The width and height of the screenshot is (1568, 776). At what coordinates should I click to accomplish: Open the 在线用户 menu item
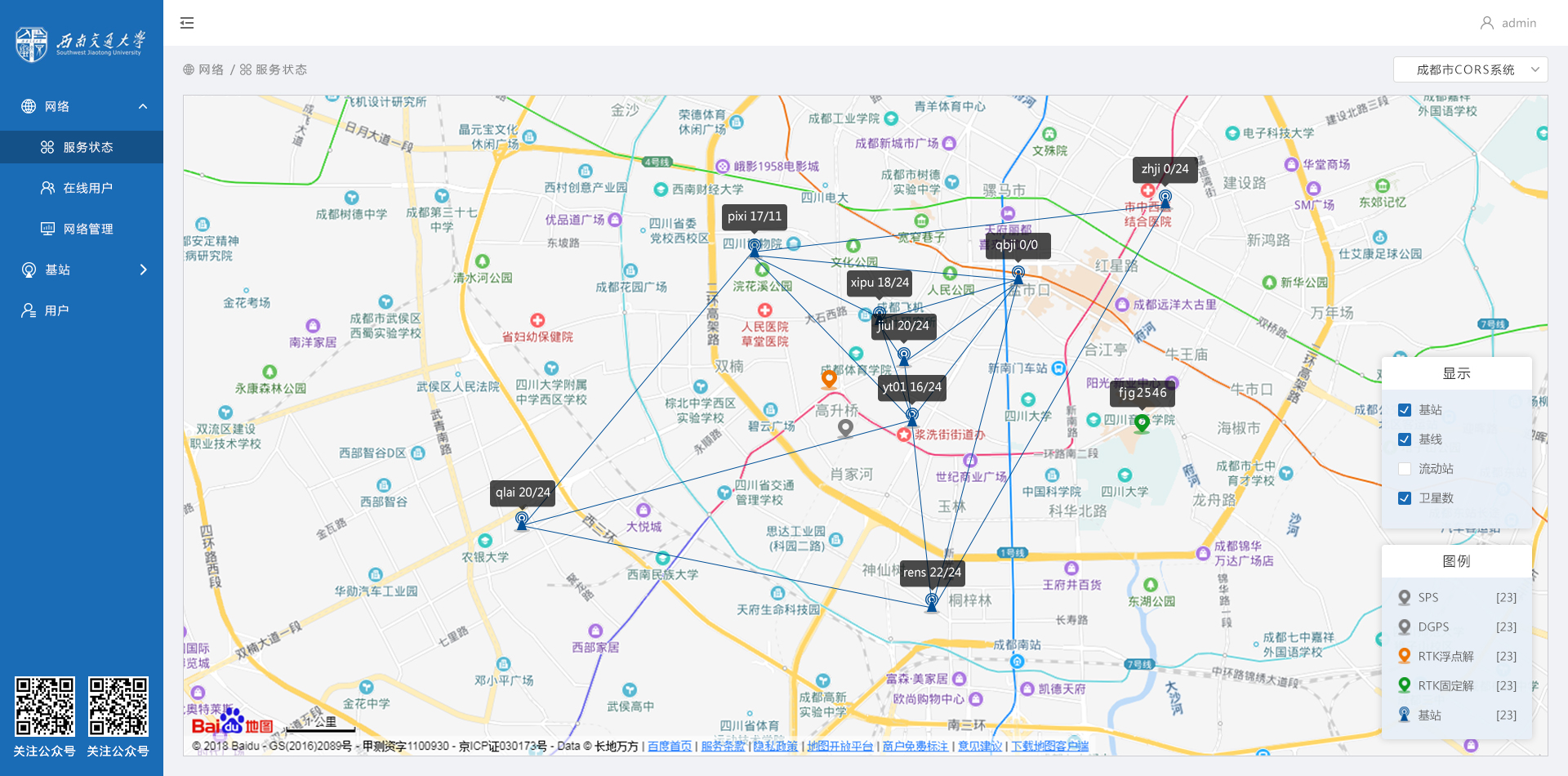(x=87, y=188)
